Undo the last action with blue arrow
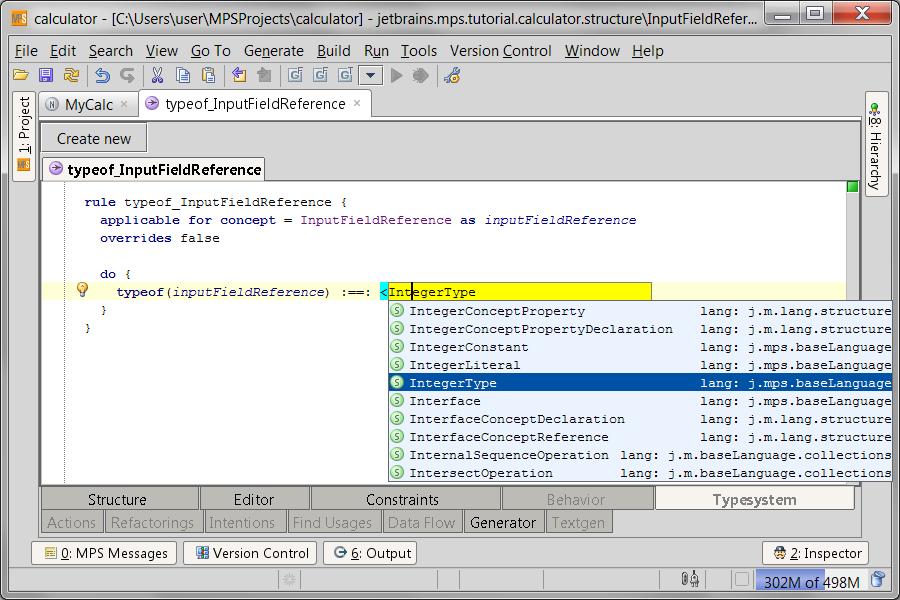This screenshot has height=600, width=900. point(102,75)
